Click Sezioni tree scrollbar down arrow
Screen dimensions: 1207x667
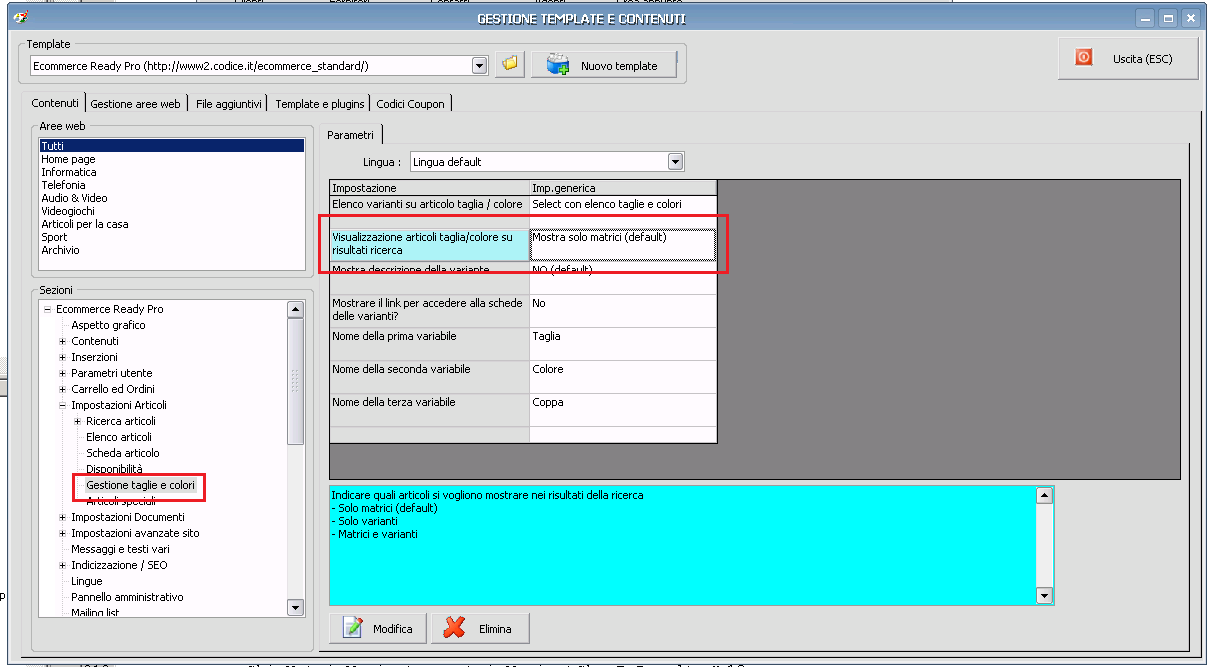295,607
